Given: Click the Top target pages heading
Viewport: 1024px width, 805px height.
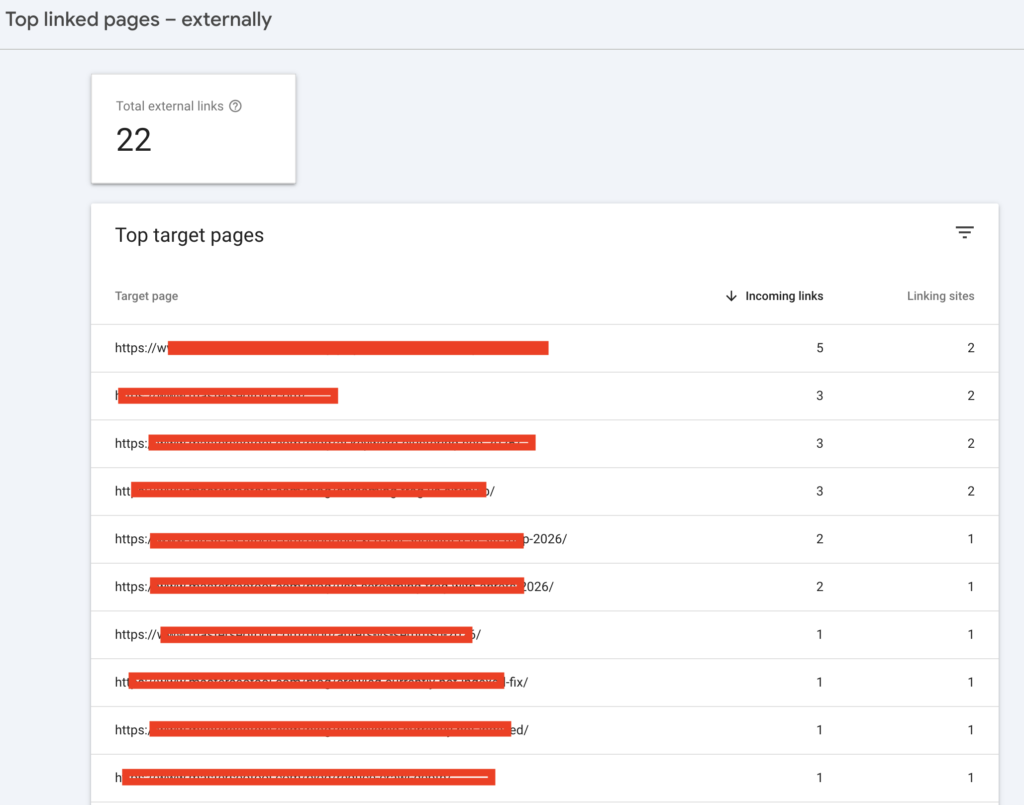Looking at the screenshot, I should (189, 234).
